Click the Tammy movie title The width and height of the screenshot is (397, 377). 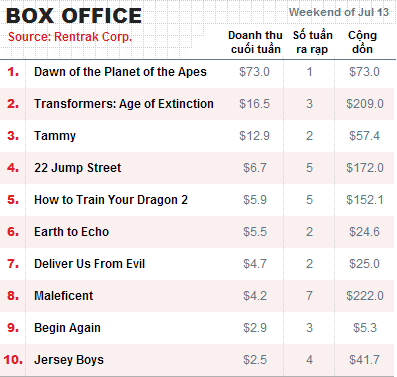point(55,136)
